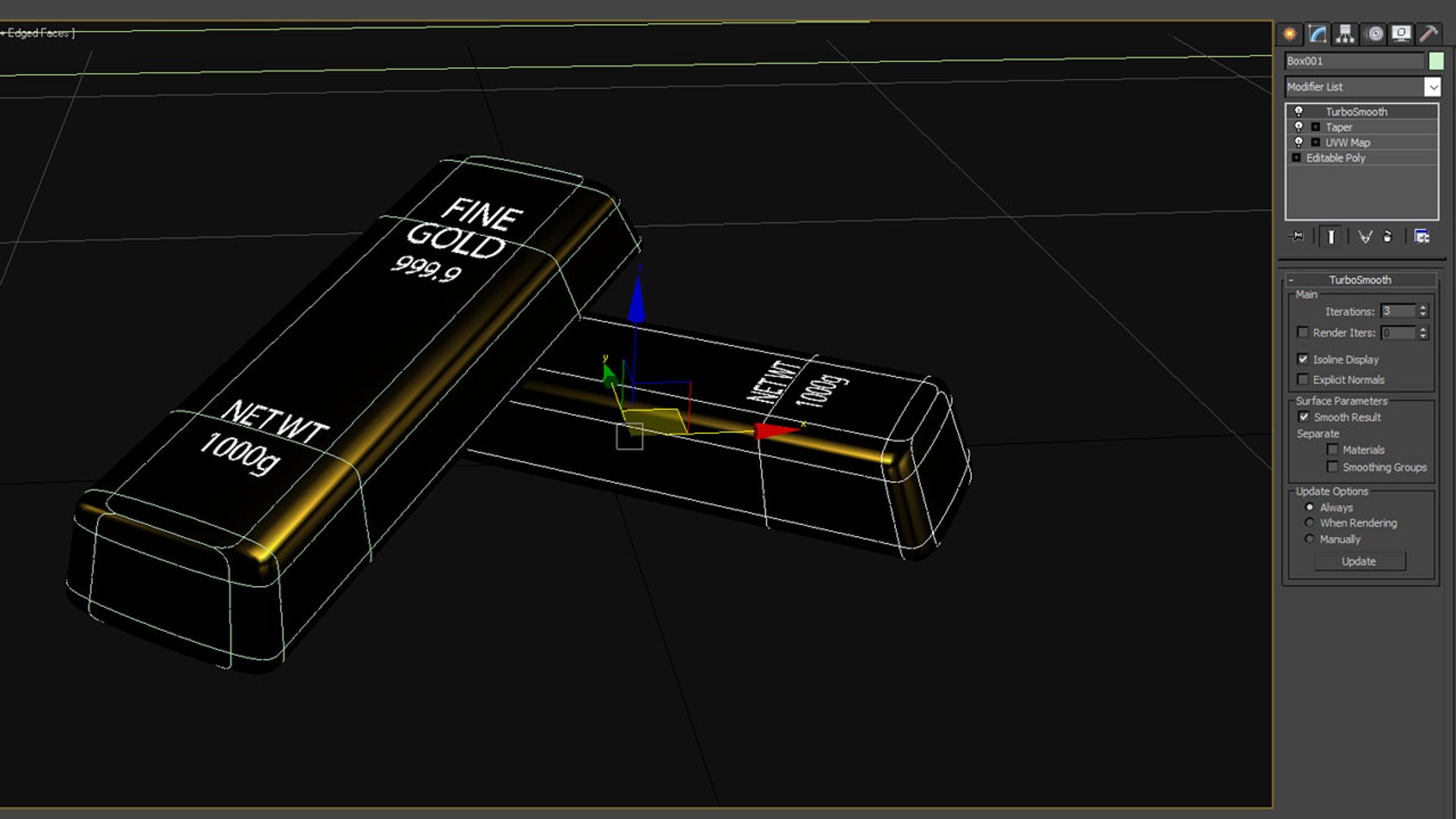Image resolution: width=1456 pixels, height=819 pixels.
Task: Select the Taper modifier in the stack
Action: pyautogui.click(x=1338, y=127)
